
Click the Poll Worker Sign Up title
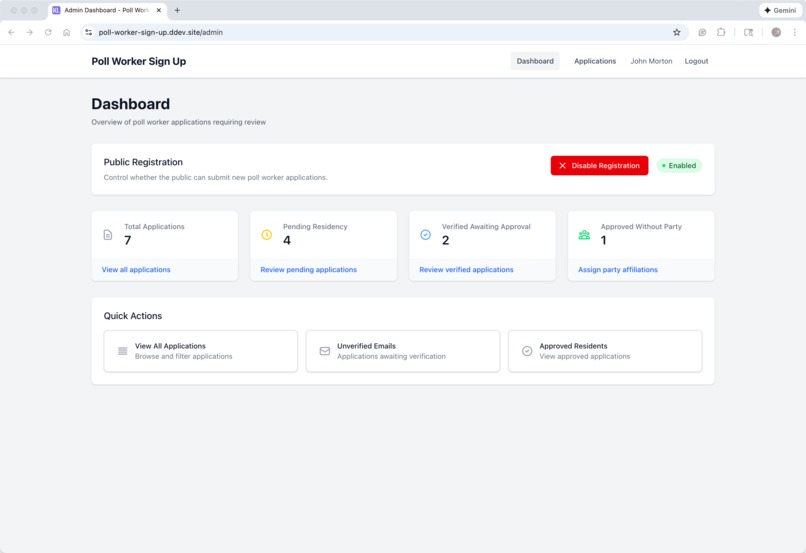coord(139,61)
